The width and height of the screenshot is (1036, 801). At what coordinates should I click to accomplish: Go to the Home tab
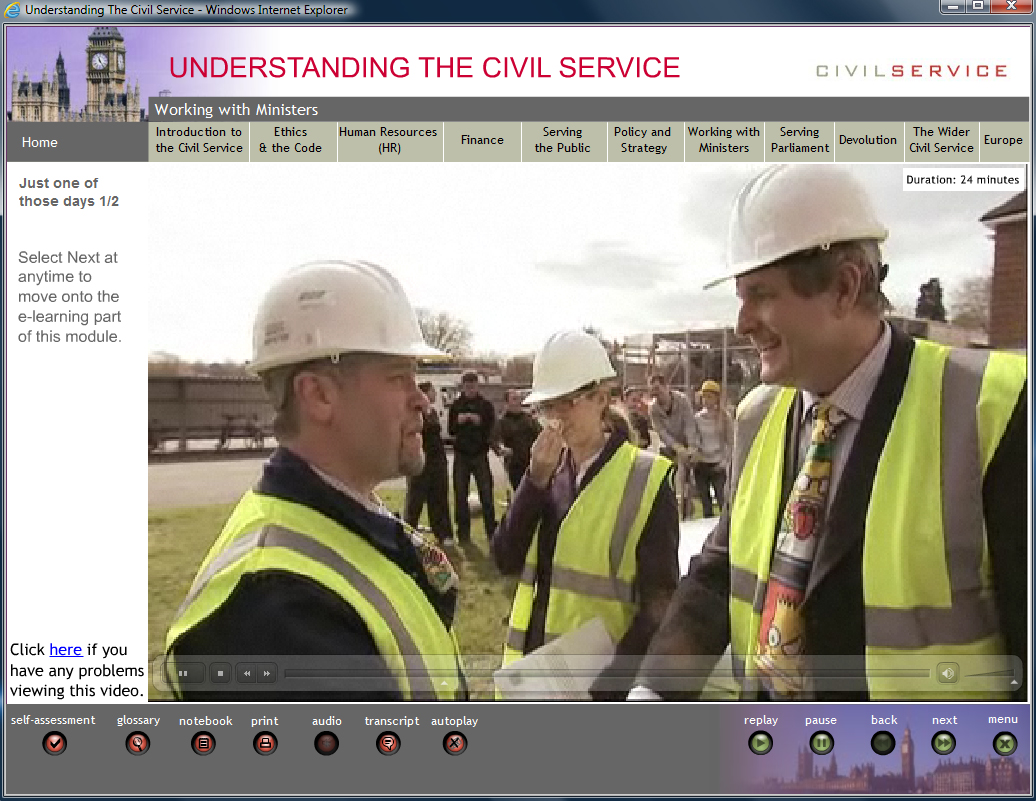click(40, 142)
